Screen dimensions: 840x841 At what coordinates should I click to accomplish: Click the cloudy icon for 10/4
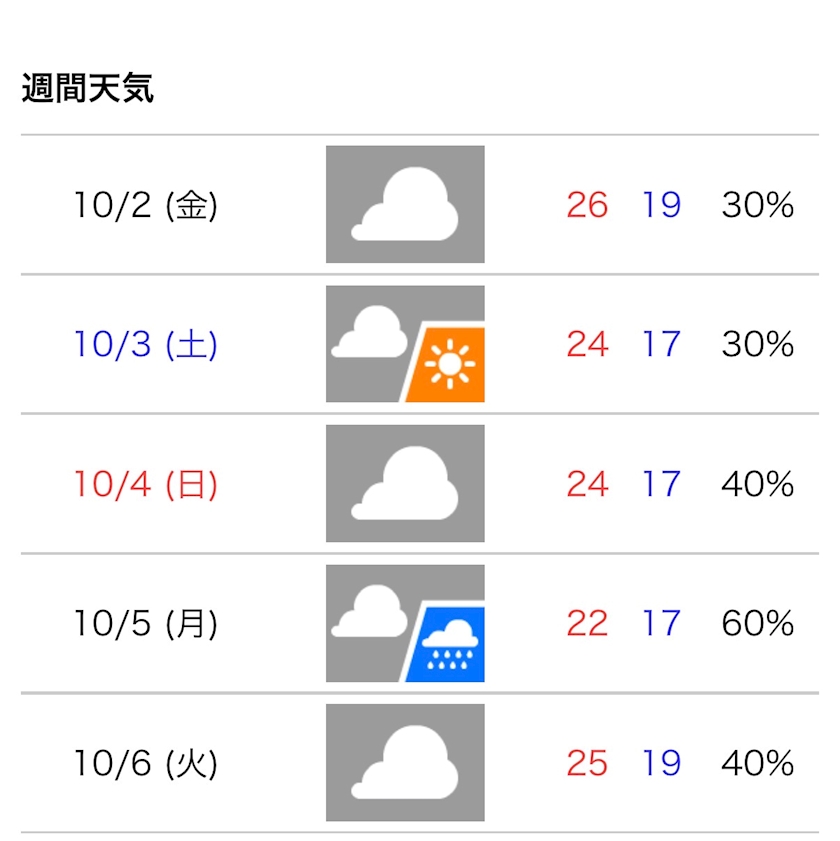coord(405,483)
